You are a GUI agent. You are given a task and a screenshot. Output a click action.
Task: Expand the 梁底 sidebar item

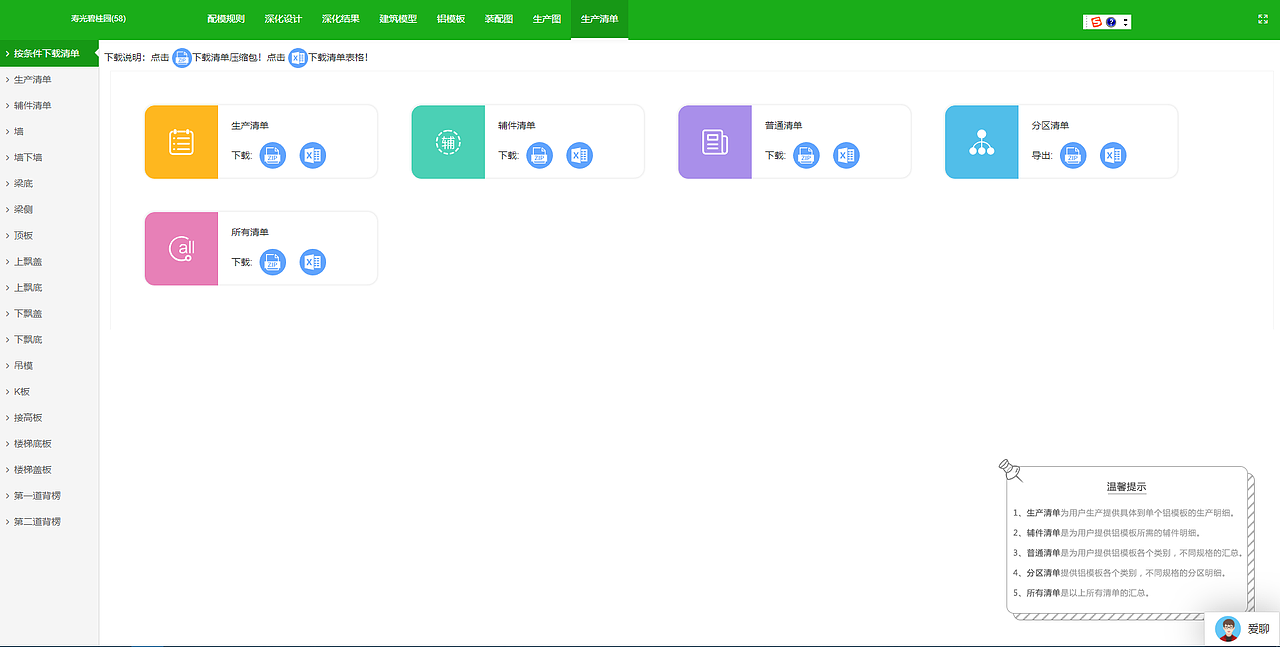[49, 184]
